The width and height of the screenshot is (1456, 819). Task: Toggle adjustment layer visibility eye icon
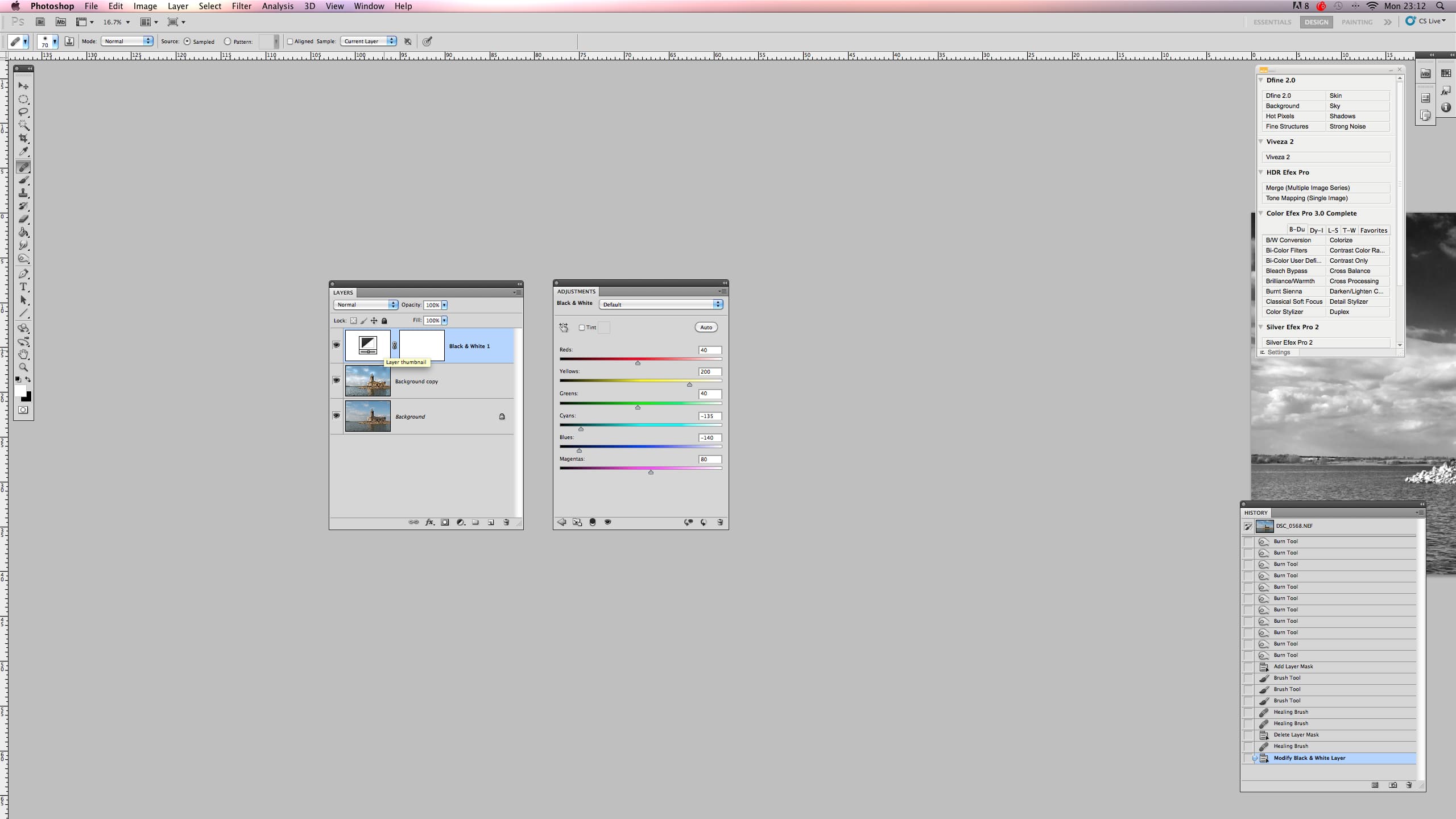(608, 522)
